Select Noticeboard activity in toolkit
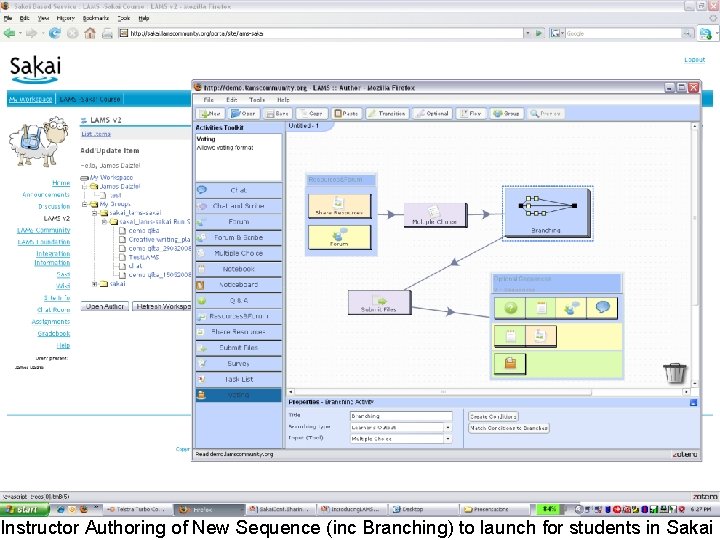The height and width of the screenshot is (540, 720). click(x=238, y=285)
